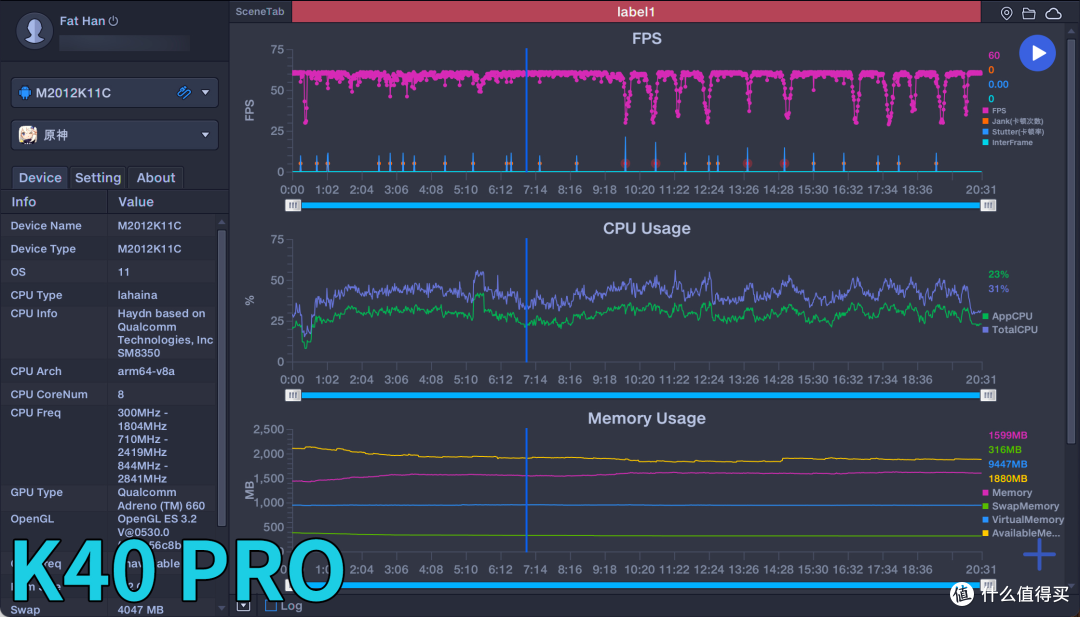This screenshot has width=1080, height=617.
Task: Click the power icon next to Fat Han
Action: (114, 21)
